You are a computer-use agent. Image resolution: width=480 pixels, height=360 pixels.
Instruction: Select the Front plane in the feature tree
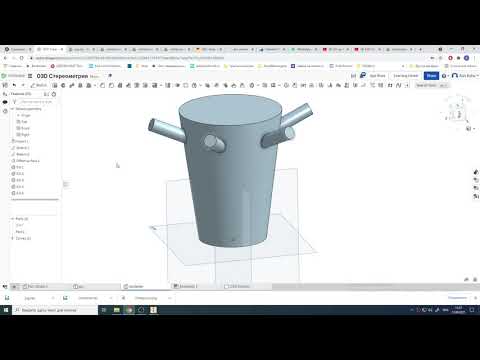tap(23, 128)
